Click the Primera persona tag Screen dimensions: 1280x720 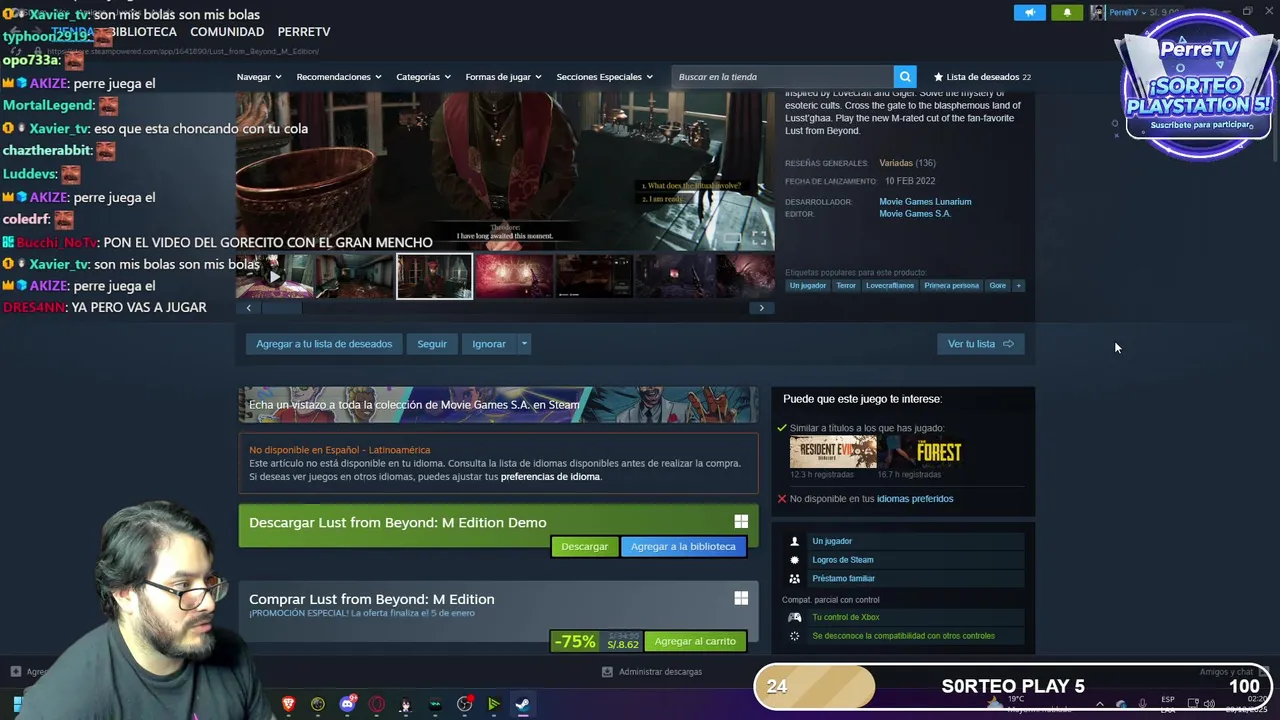coord(952,286)
